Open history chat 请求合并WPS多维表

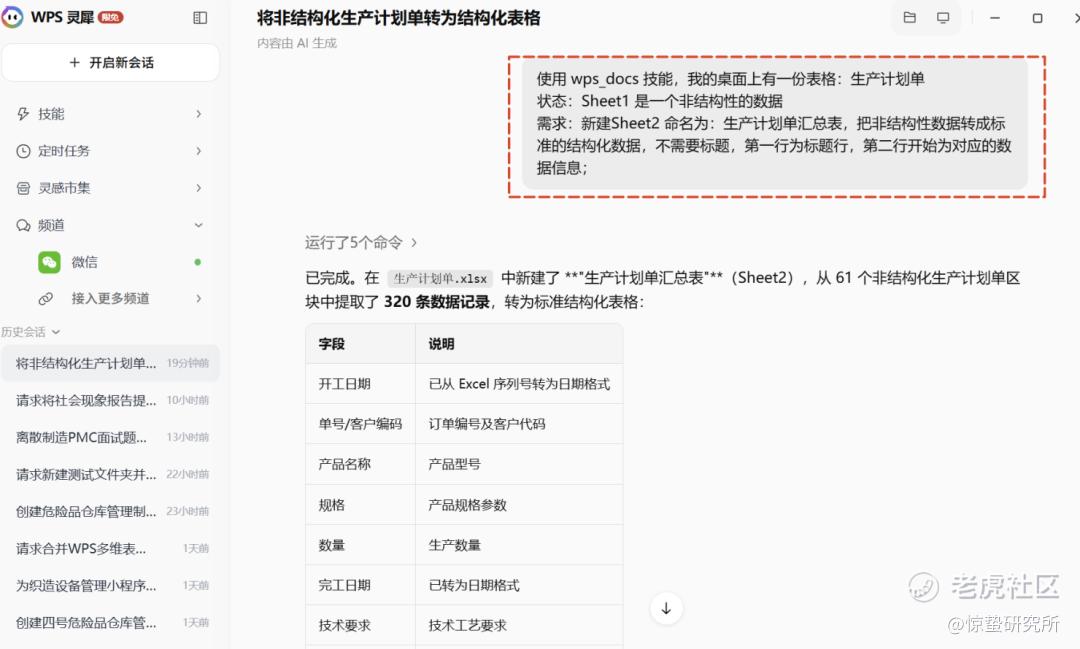pos(110,548)
